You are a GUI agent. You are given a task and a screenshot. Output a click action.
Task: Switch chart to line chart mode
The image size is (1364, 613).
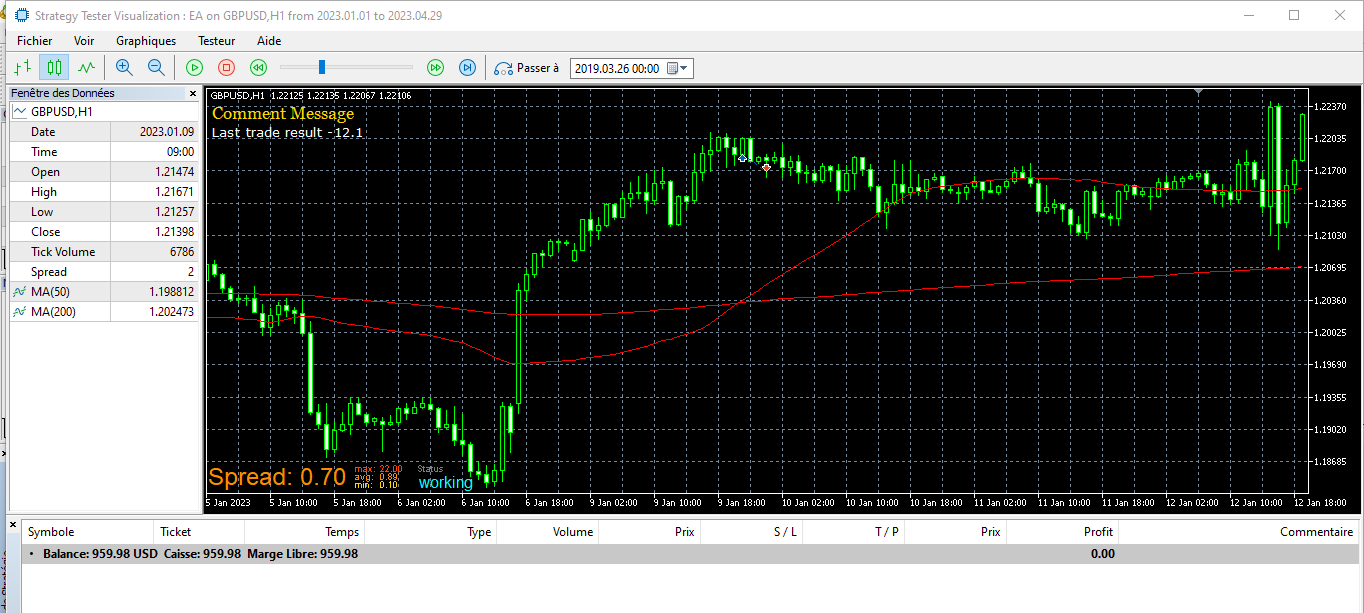(86, 68)
